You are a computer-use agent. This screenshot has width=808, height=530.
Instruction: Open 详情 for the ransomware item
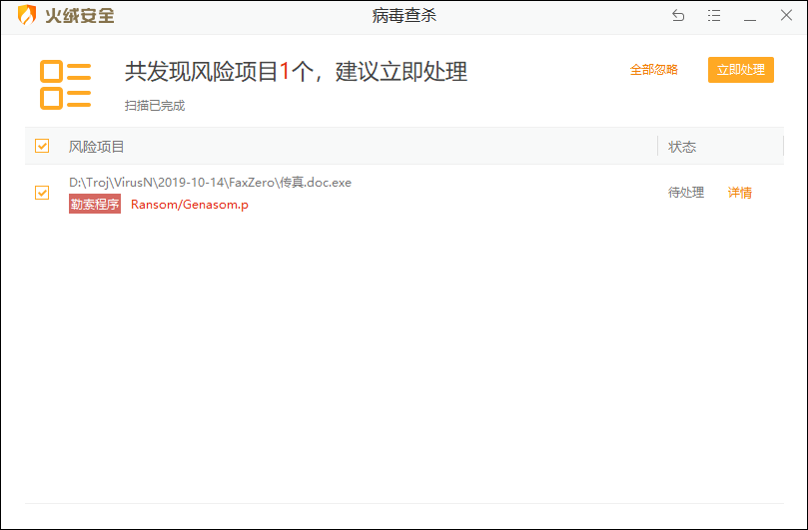coord(739,193)
